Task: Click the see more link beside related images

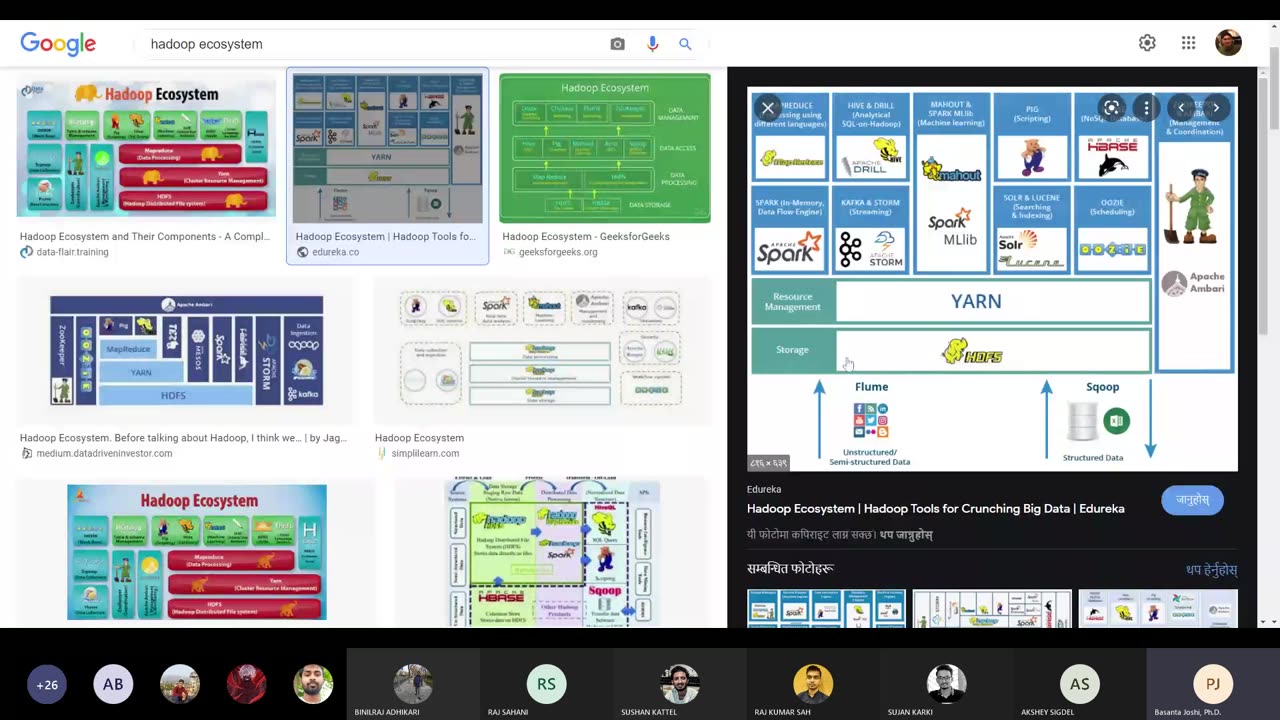Action: (x=1211, y=570)
